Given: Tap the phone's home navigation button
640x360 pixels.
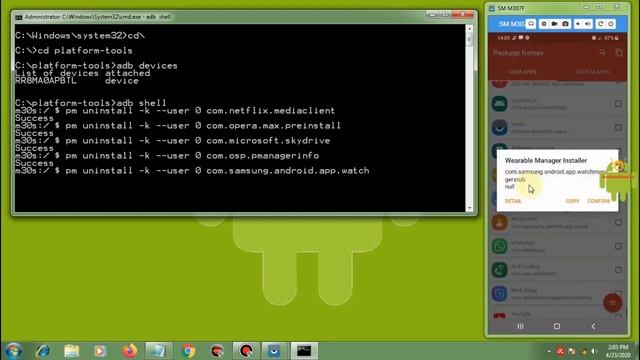Looking at the screenshot, I should click(x=557, y=326).
